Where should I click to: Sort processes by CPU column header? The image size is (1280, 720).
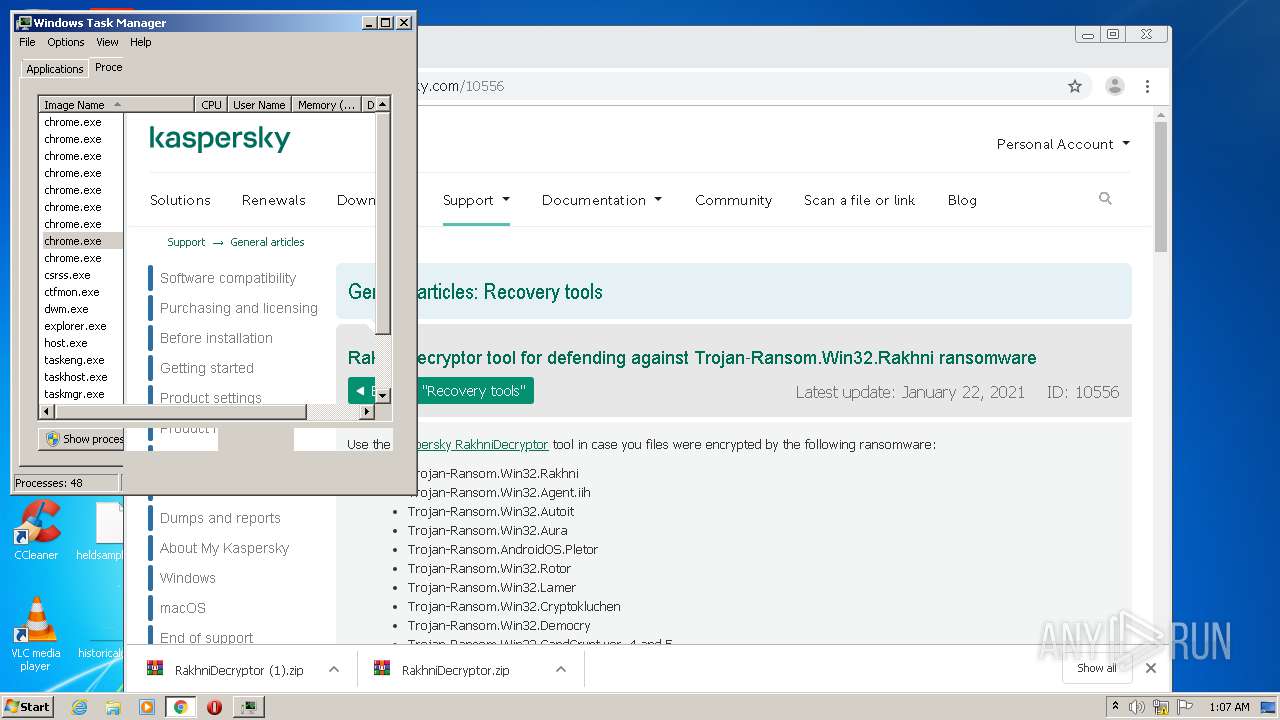[211, 104]
